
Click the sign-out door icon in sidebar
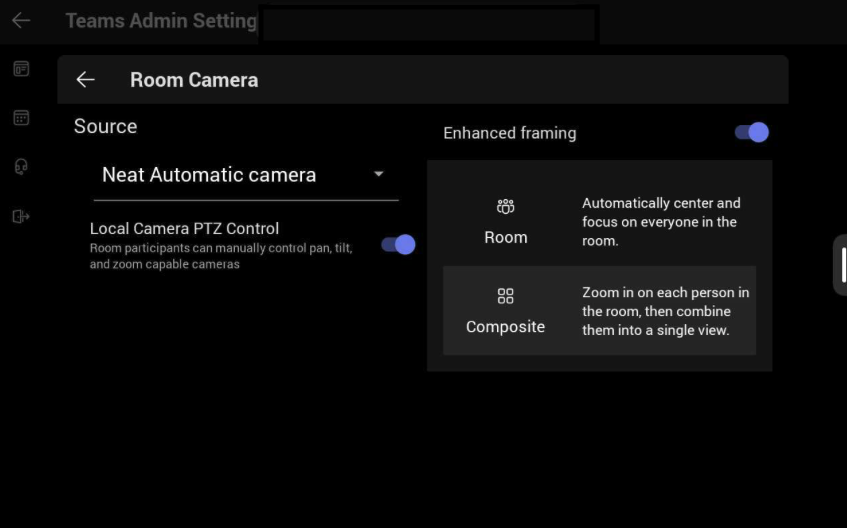[x=21, y=216]
